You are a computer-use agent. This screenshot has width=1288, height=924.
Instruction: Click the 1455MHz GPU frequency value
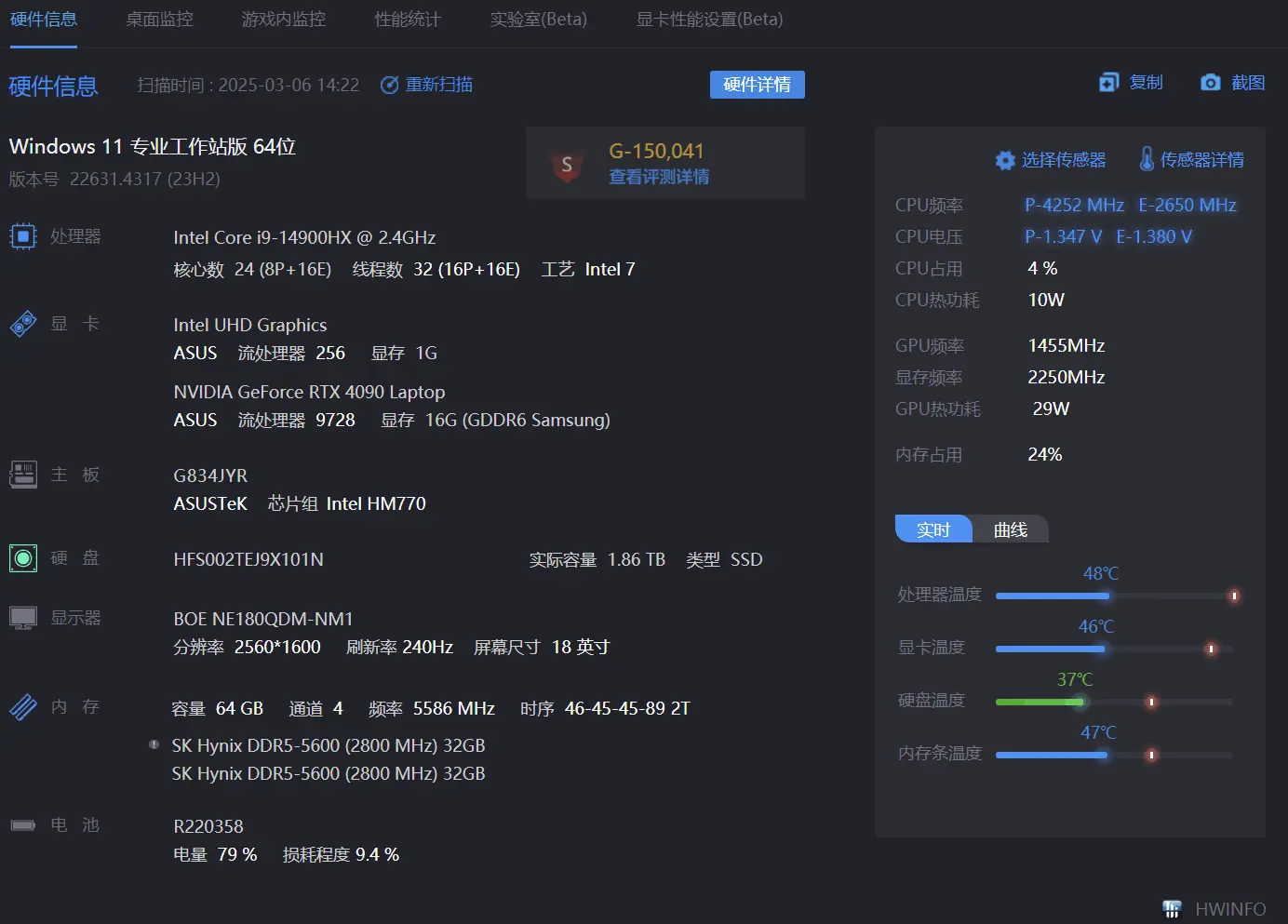click(1067, 345)
